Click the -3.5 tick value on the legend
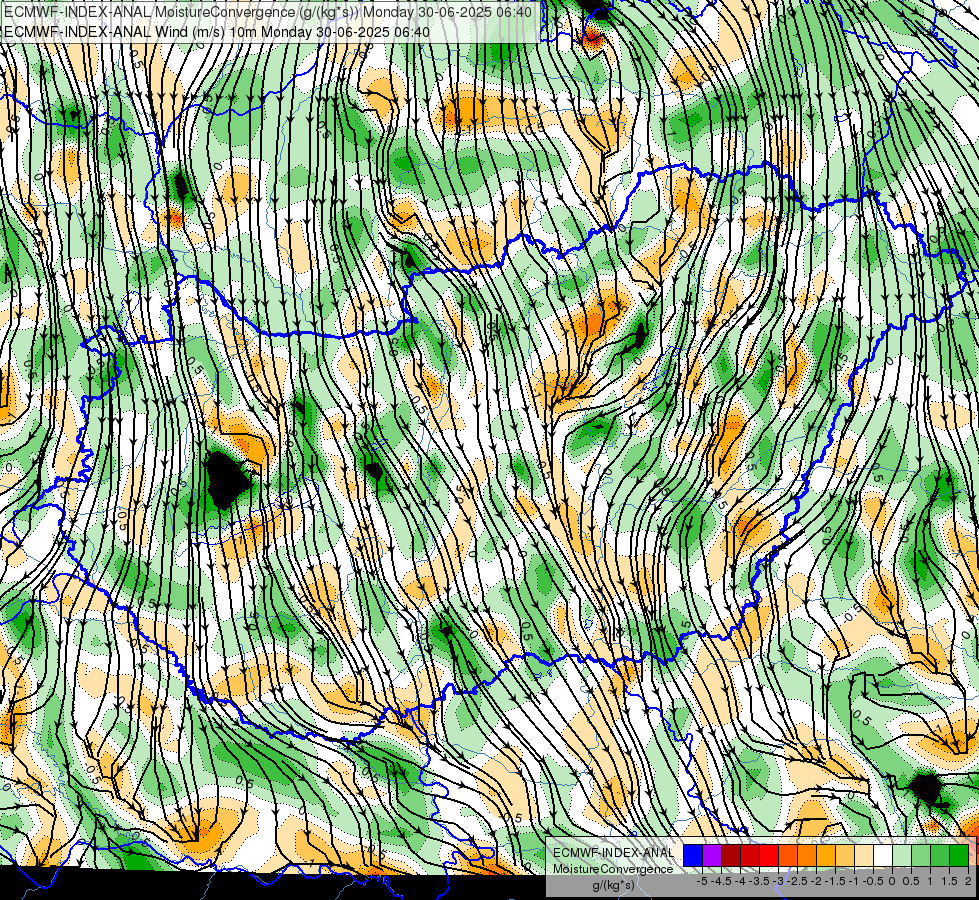 click(x=758, y=881)
